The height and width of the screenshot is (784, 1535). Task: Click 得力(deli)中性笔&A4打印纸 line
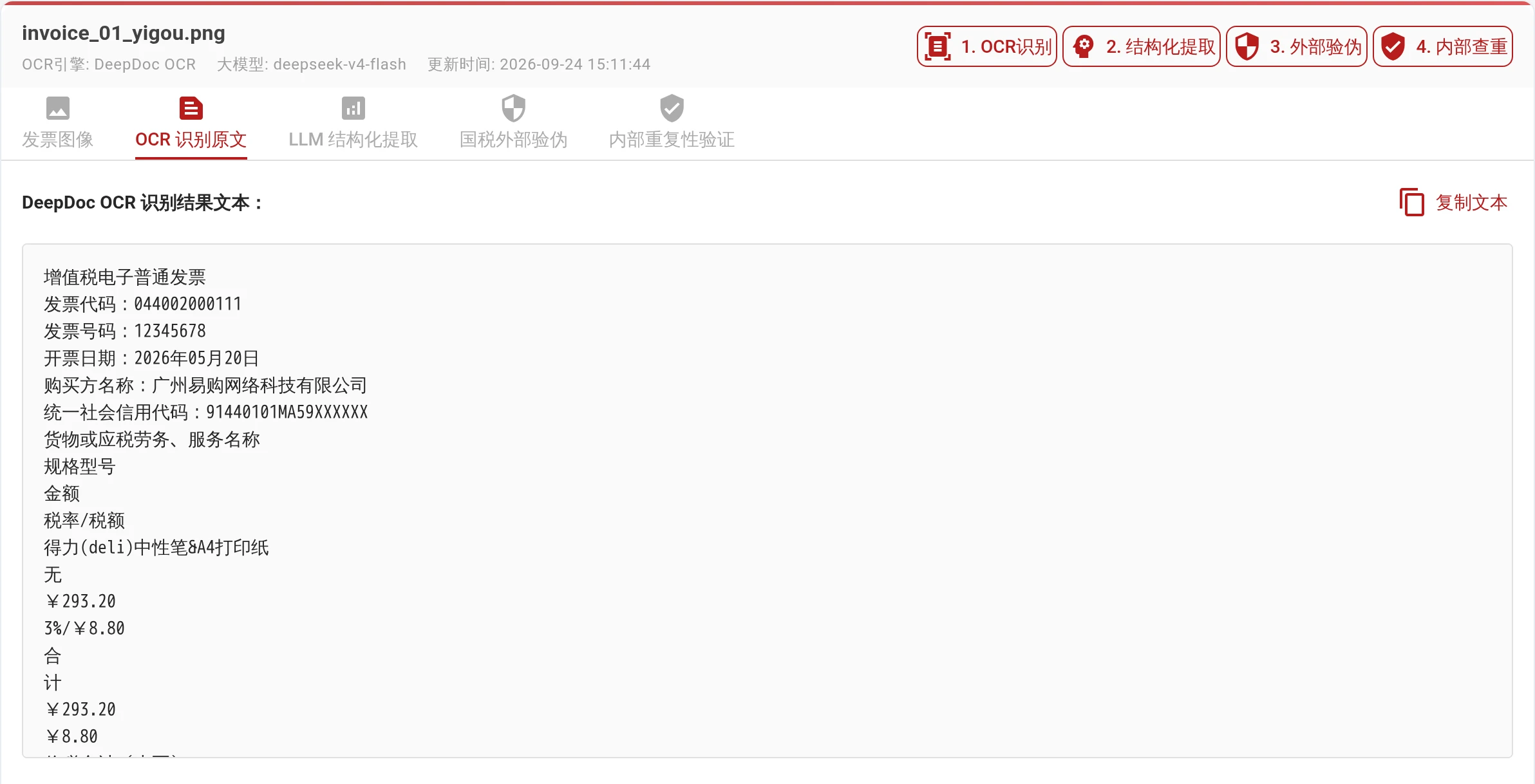coord(156,548)
